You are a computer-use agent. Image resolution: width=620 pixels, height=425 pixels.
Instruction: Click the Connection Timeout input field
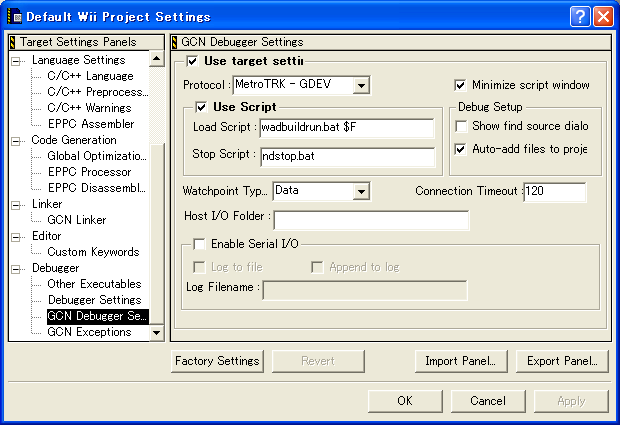553,191
